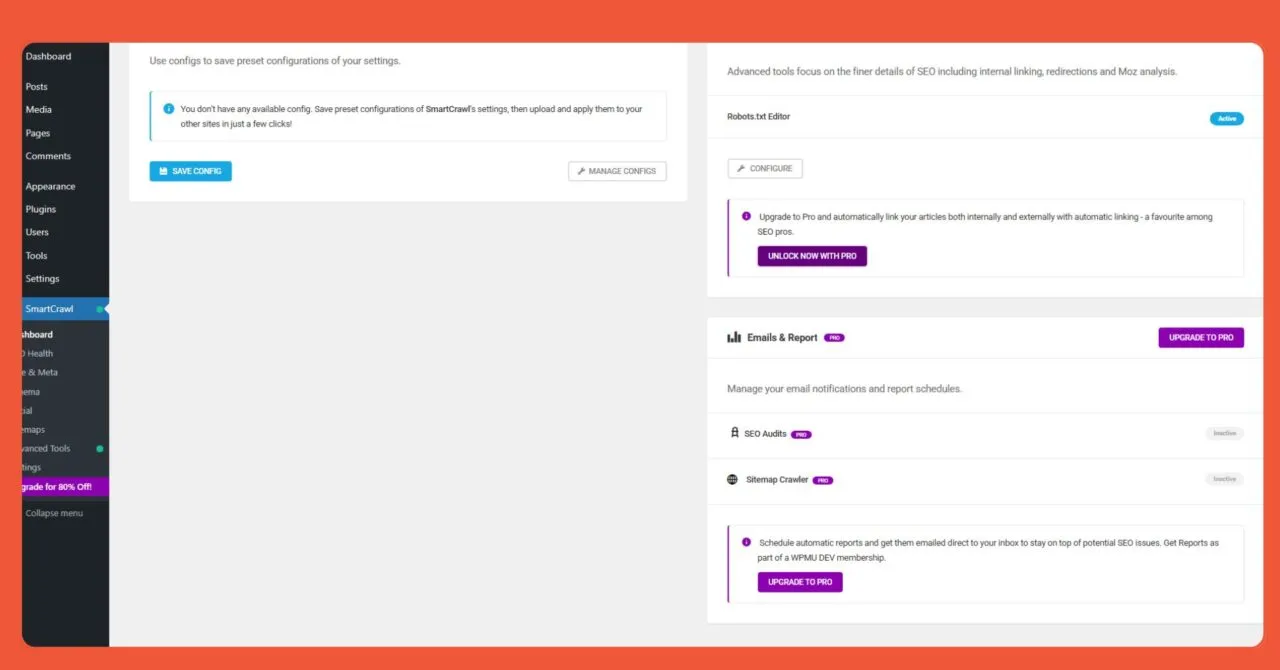
Task: Toggle the Inactive switch for SEO Audits
Action: [x=1224, y=433]
